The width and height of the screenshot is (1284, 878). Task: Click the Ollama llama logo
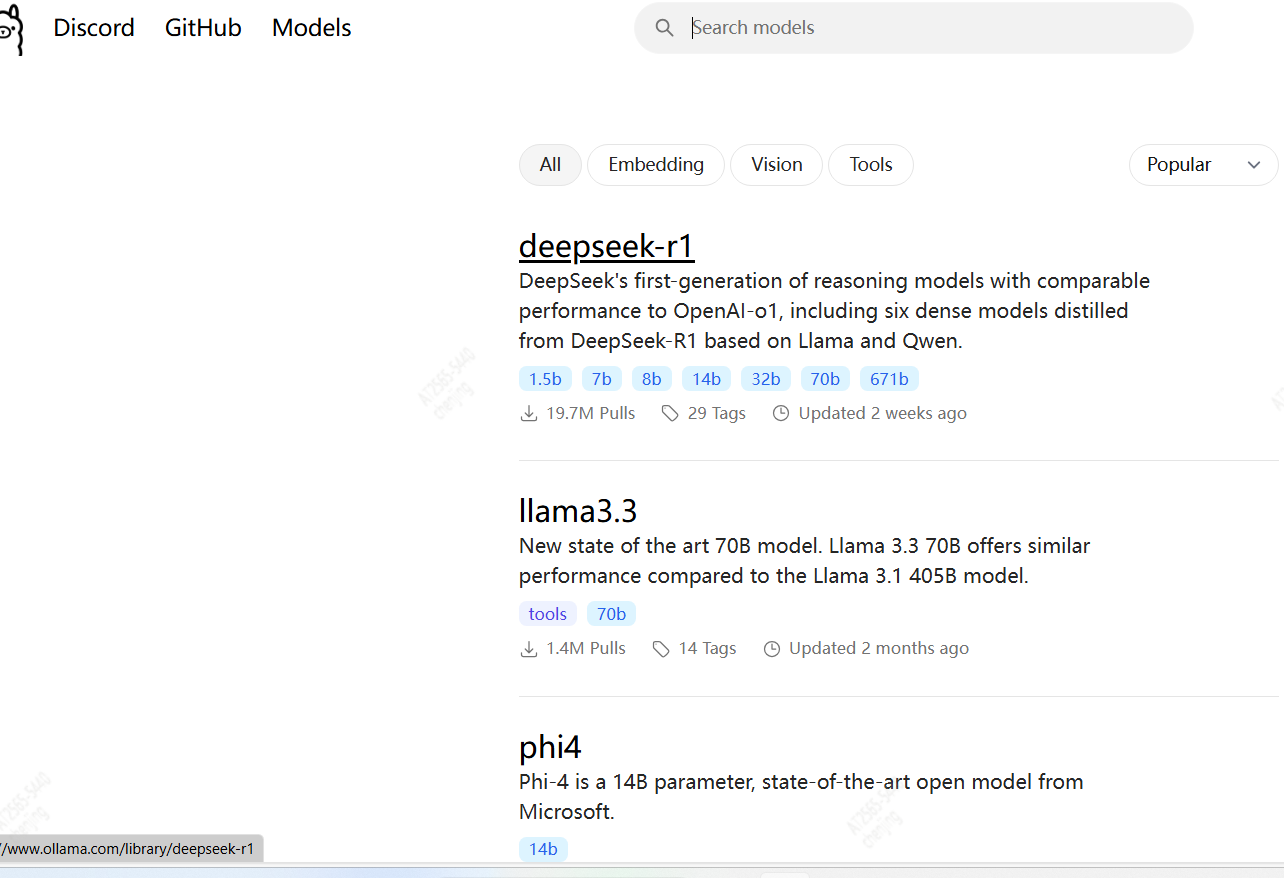click(10, 30)
